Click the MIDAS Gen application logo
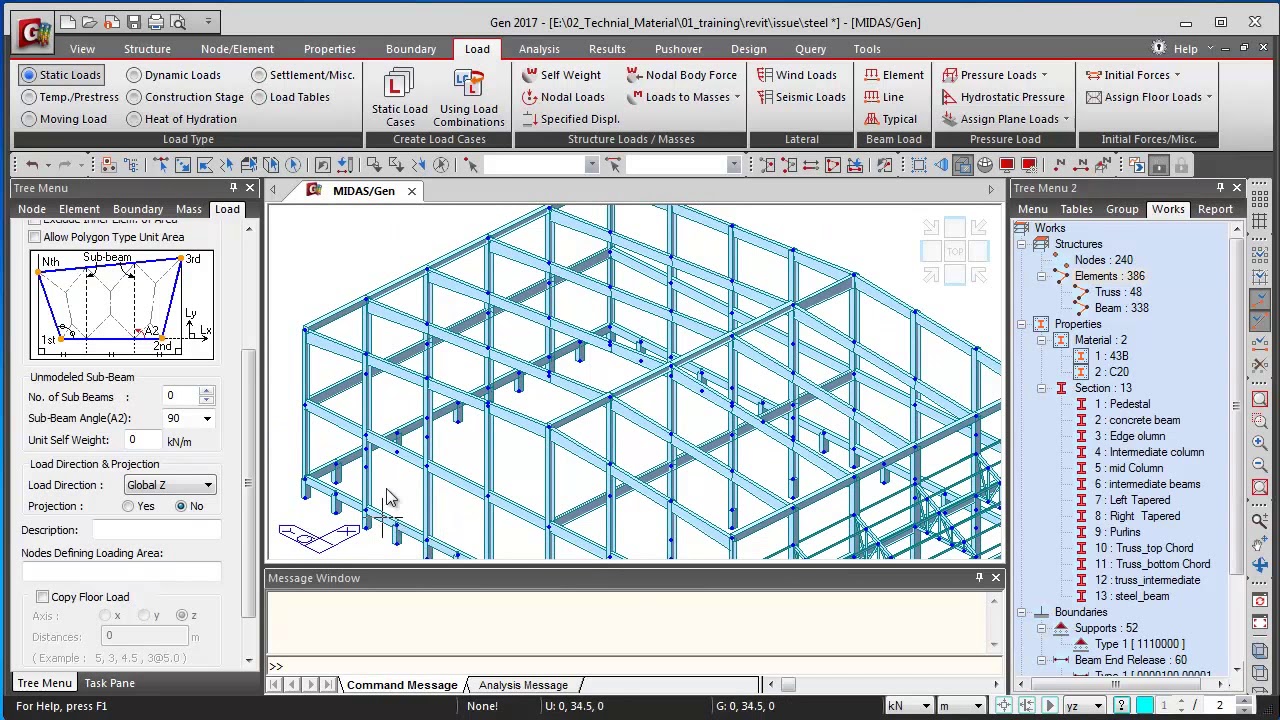This screenshot has width=1280, height=720. [x=33, y=31]
